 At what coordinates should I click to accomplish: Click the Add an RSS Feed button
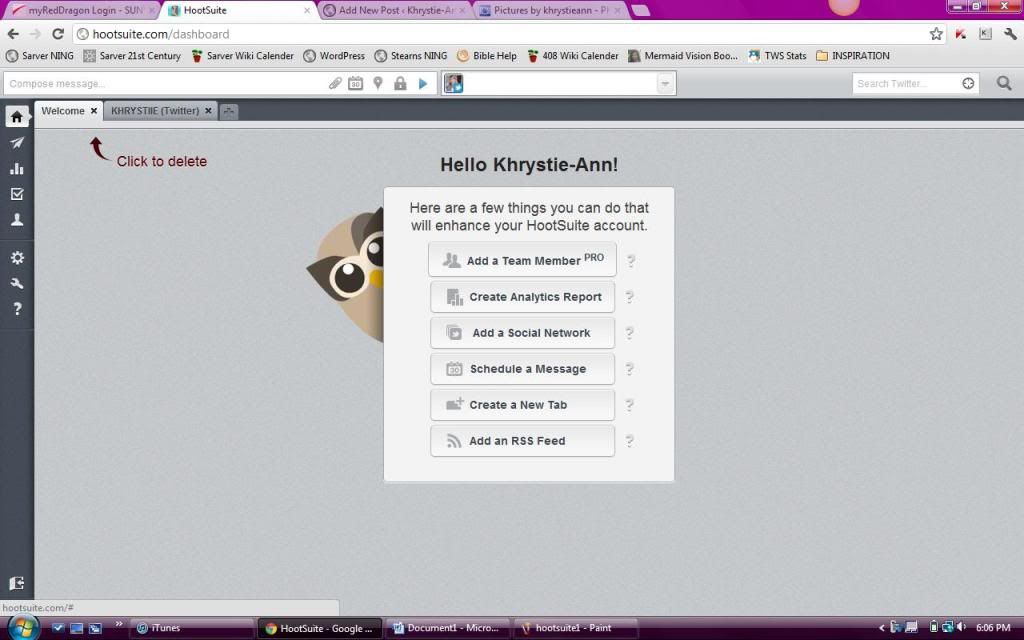click(x=522, y=441)
